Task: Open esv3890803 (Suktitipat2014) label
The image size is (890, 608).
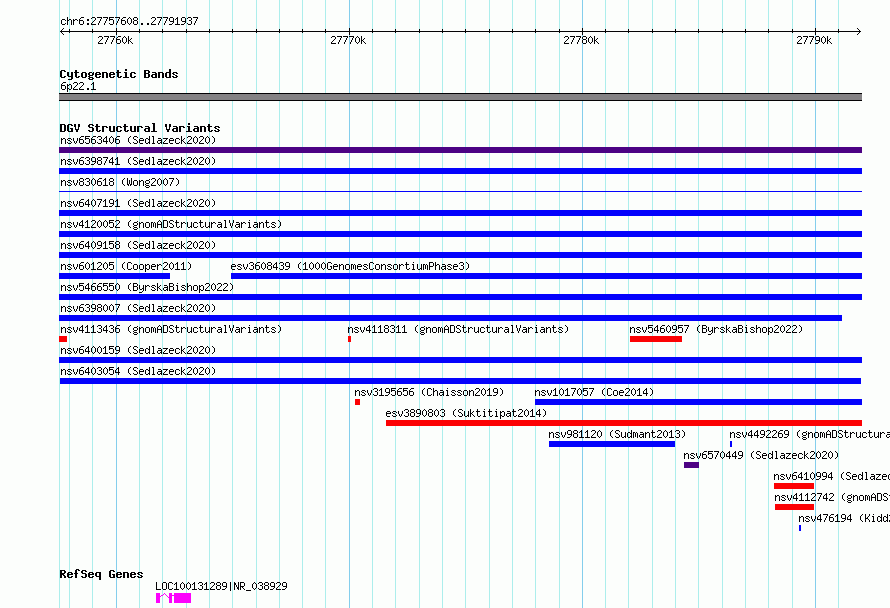Action: point(466,413)
